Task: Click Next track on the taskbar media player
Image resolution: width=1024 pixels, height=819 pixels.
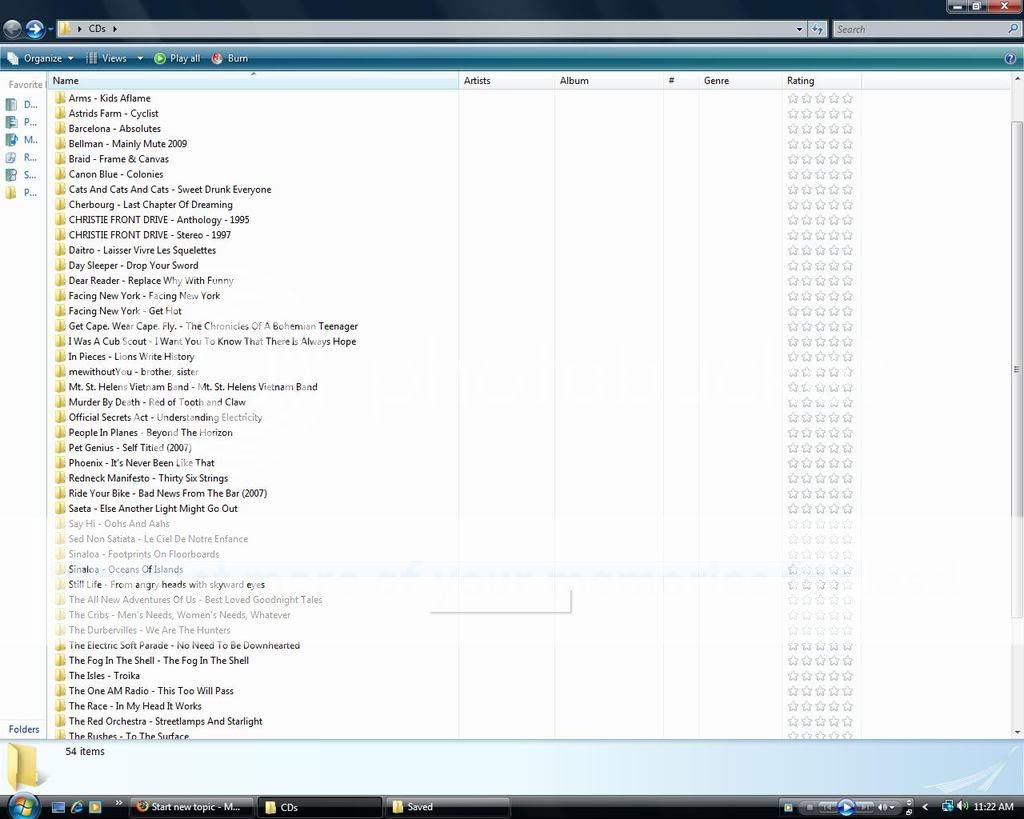Action: point(864,807)
